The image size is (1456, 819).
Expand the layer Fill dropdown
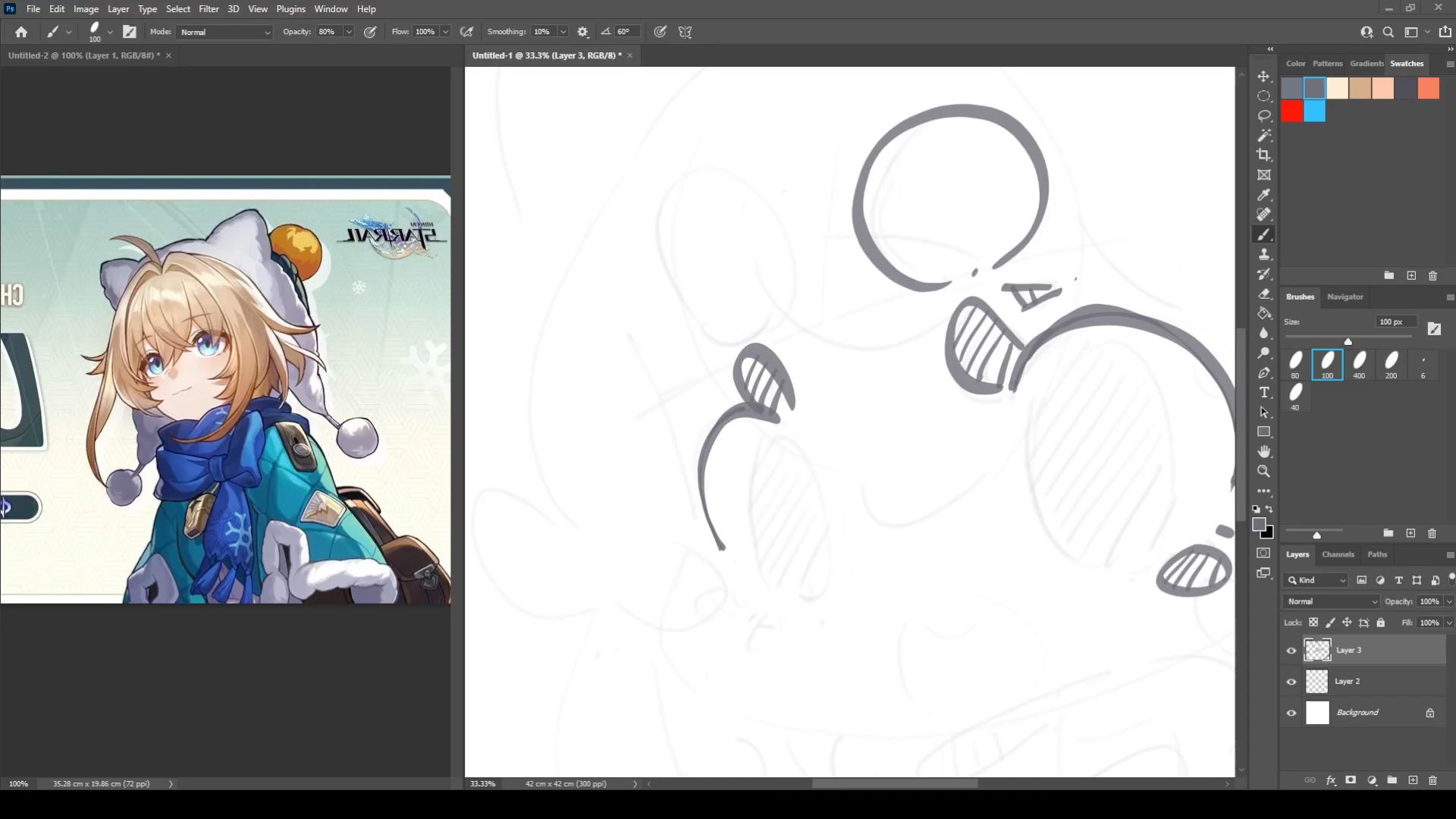(1449, 623)
